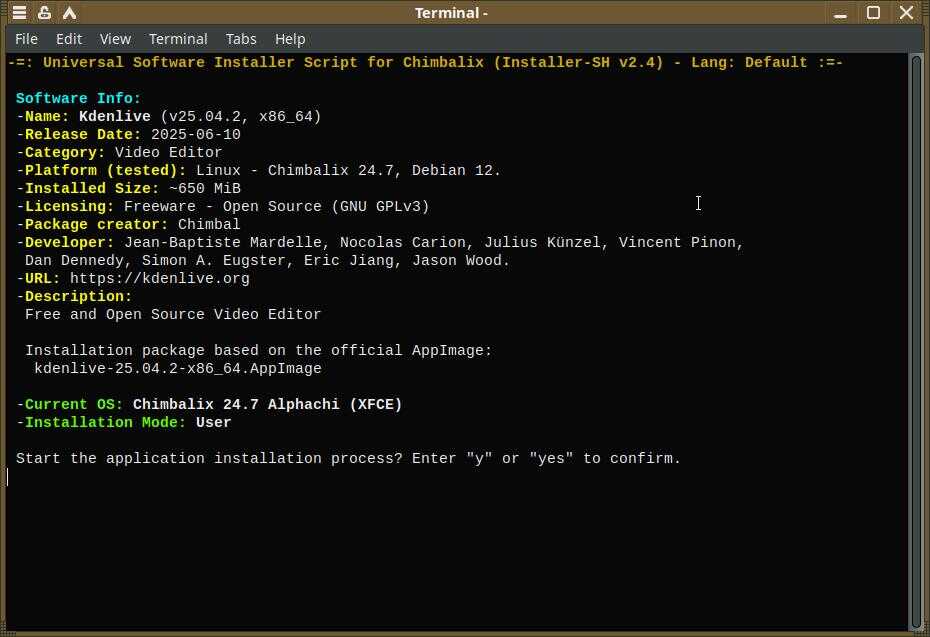Maximize the Terminal window
The image size is (930, 637).
point(873,13)
